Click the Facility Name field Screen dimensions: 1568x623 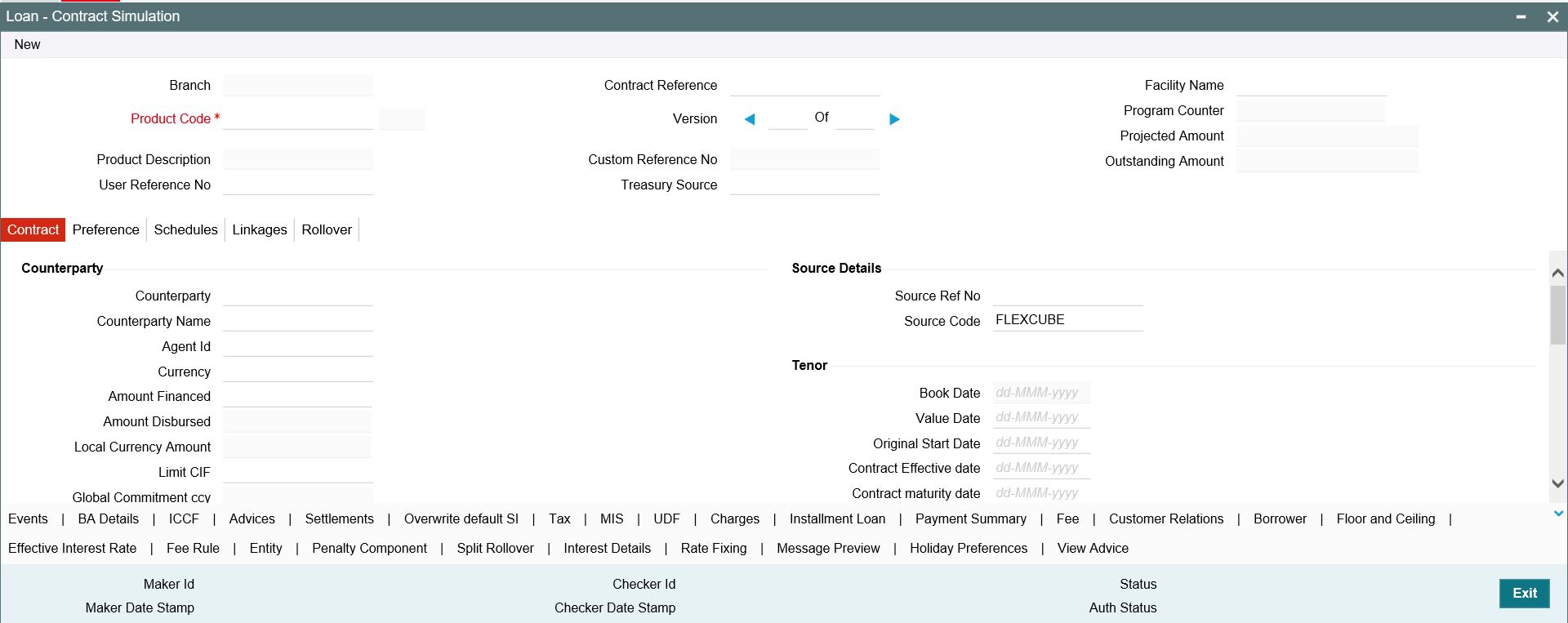click(1312, 85)
